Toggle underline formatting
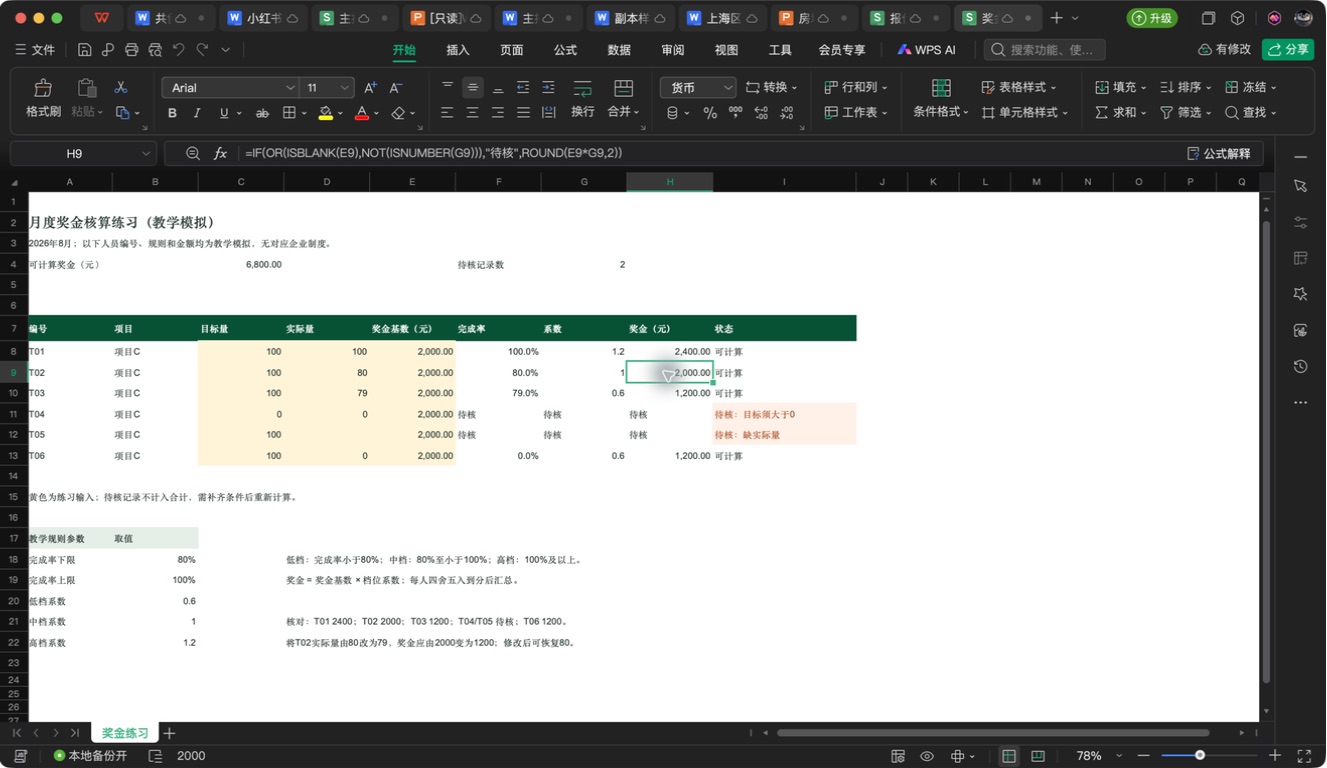The width and height of the screenshot is (1327, 768). 224,113
